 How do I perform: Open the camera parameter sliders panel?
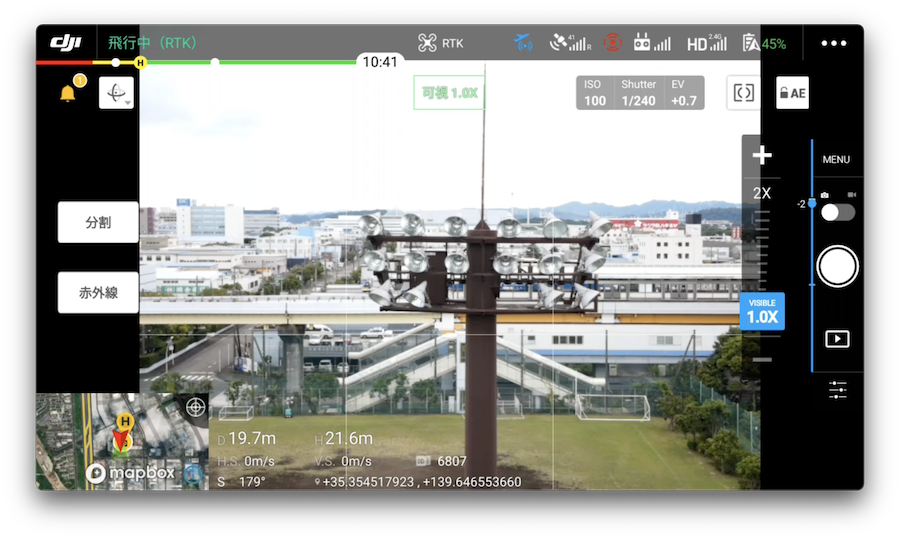click(x=837, y=390)
